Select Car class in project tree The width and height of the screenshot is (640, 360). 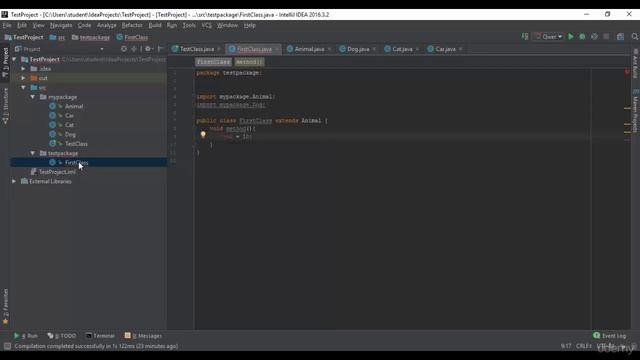coord(69,116)
